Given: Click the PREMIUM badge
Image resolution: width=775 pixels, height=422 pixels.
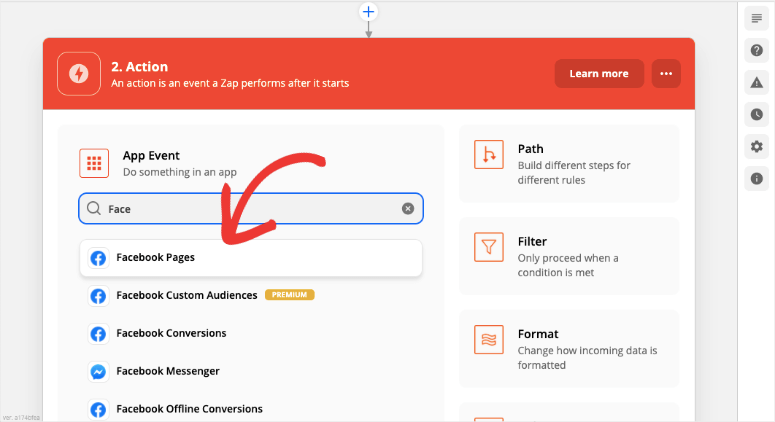Looking at the screenshot, I should [290, 295].
